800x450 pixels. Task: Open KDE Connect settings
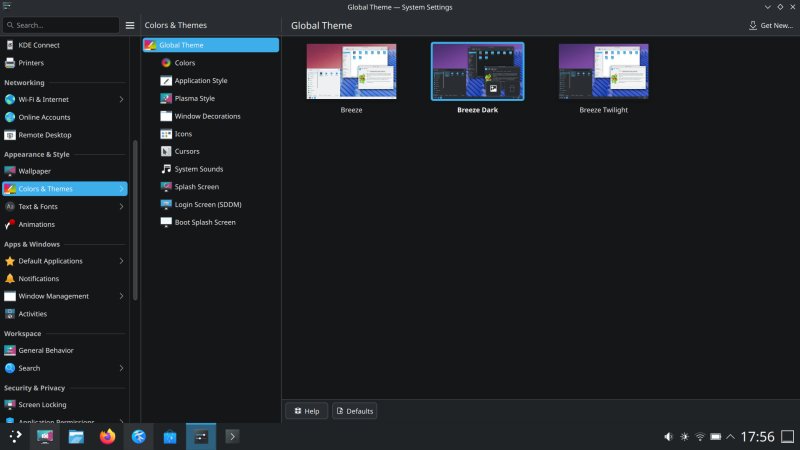(x=64, y=45)
